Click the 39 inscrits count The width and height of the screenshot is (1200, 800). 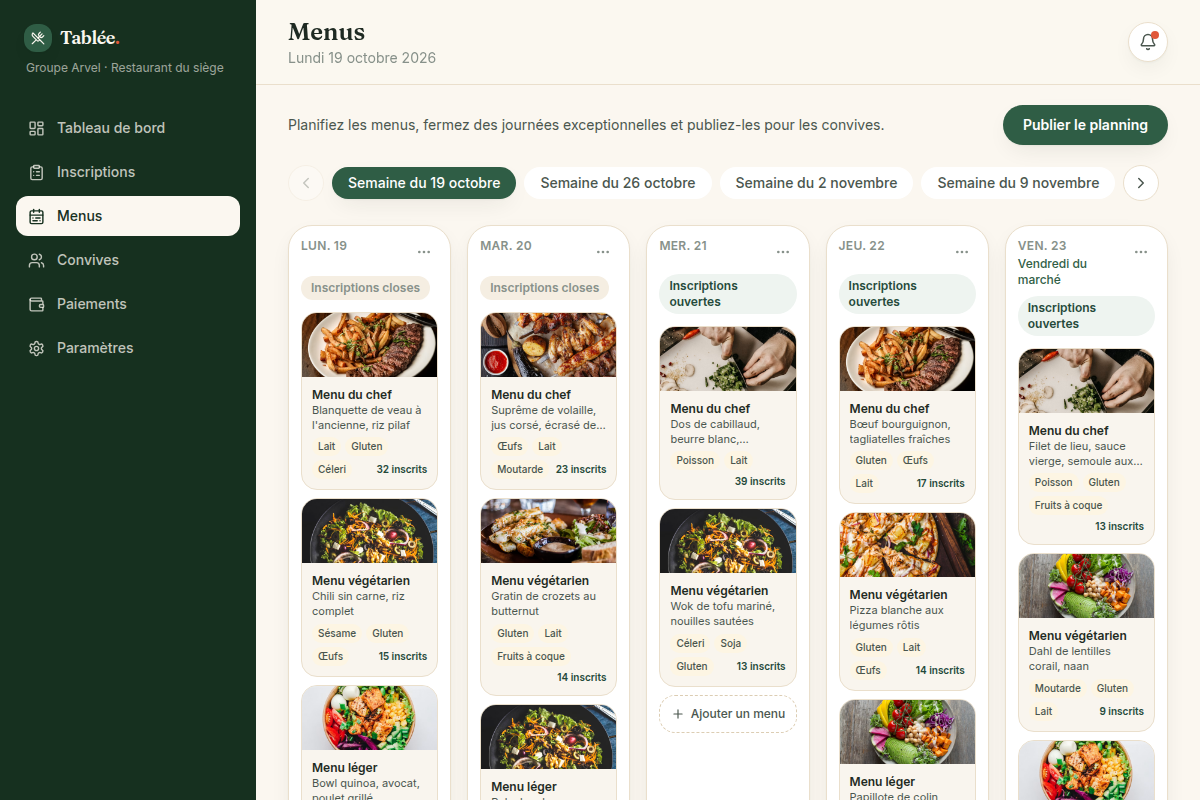(x=760, y=482)
